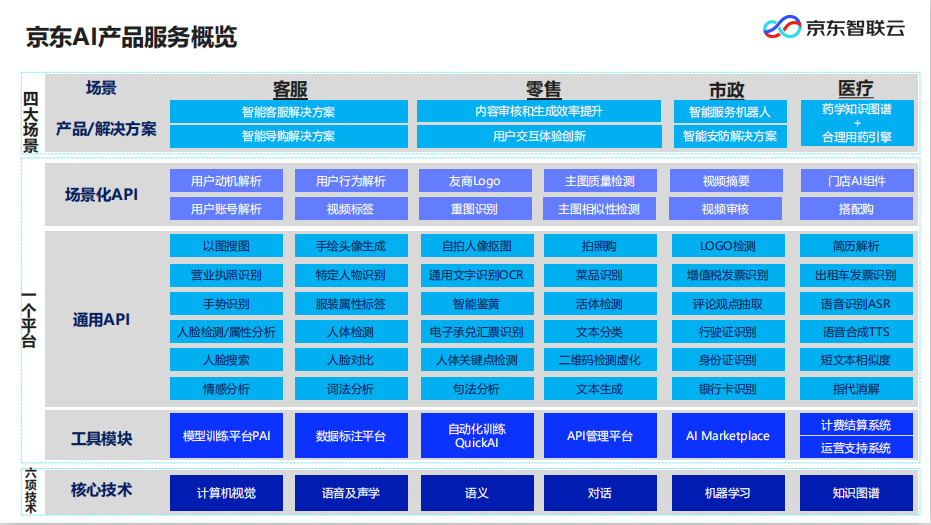Select 视频标签 box
The image size is (931, 525).
point(351,208)
